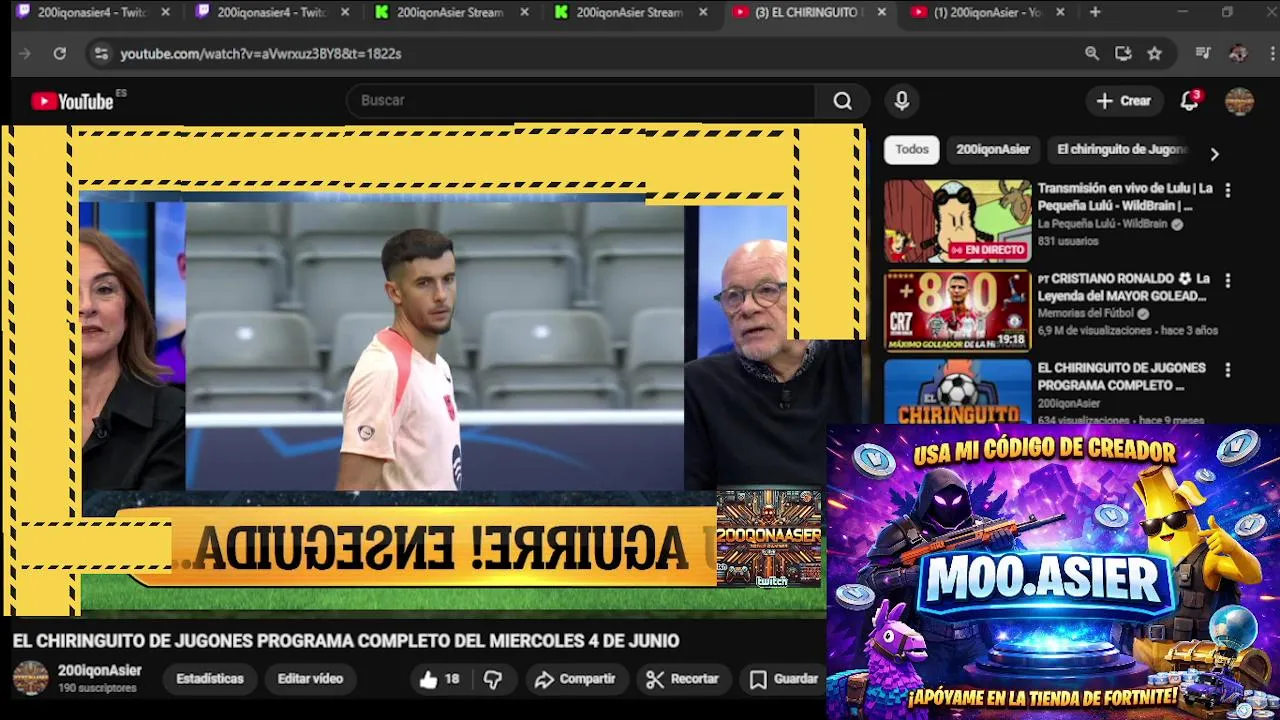Open options for Cristiano Ronaldo video
1280x720 pixels.
click(x=1228, y=280)
